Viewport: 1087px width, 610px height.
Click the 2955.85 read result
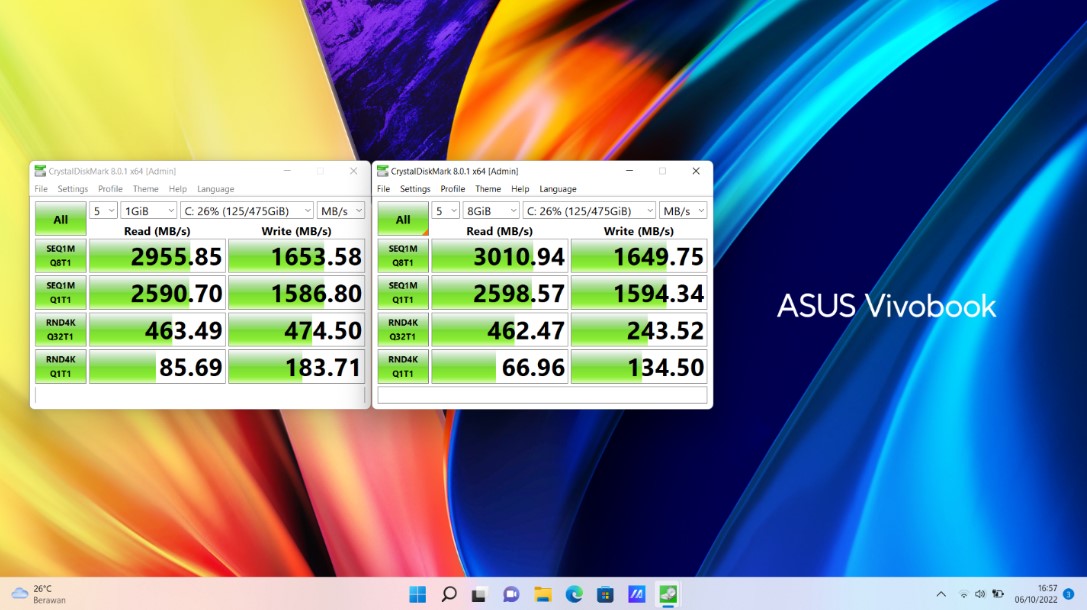click(157, 256)
